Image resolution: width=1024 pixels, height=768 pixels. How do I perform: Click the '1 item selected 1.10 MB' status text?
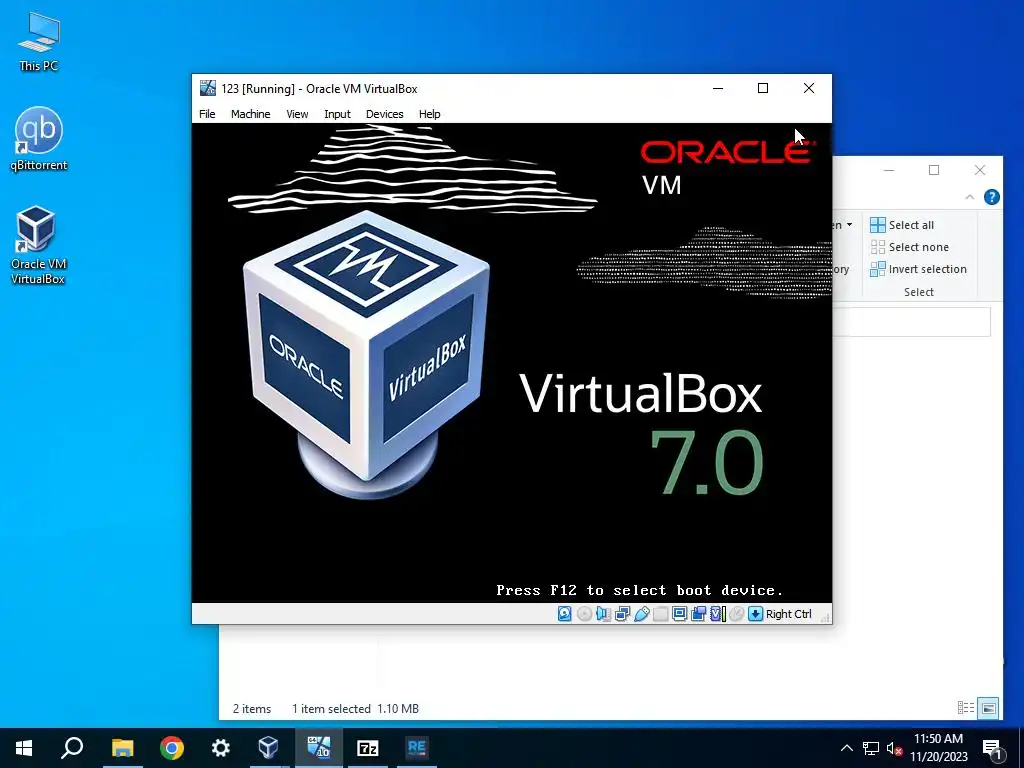click(x=355, y=709)
